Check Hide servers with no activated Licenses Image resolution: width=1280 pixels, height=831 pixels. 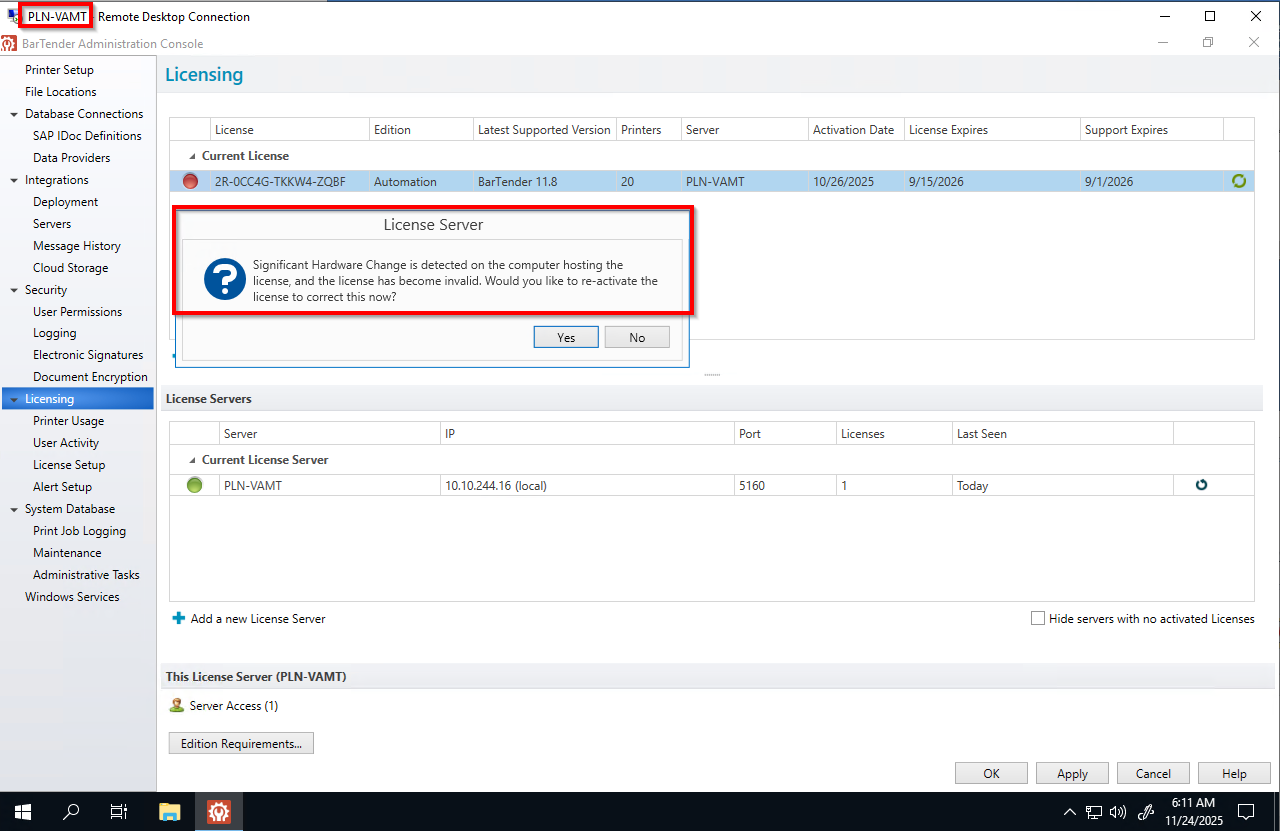(1038, 618)
